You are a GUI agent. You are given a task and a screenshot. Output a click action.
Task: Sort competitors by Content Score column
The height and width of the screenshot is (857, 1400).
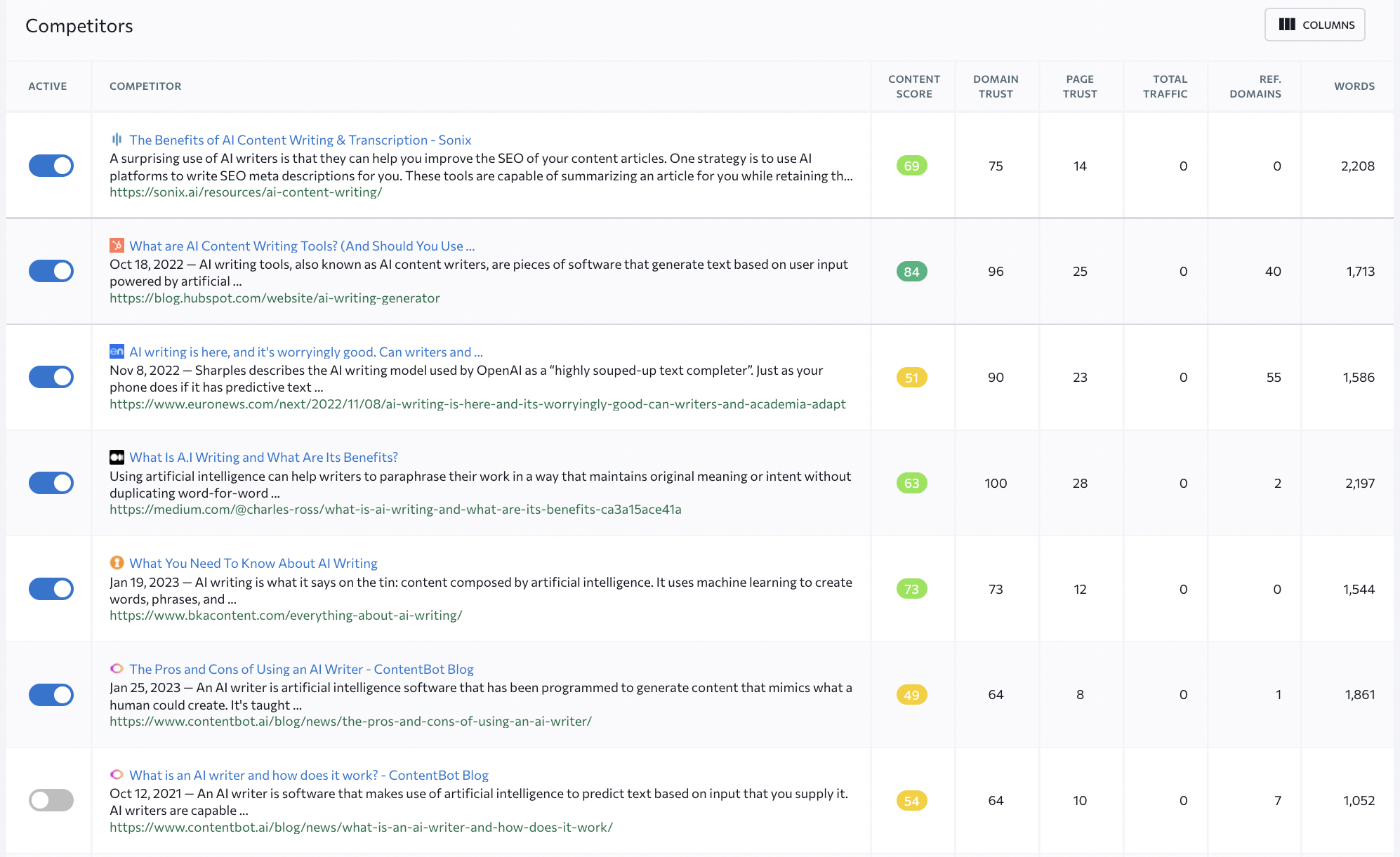tap(911, 85)
